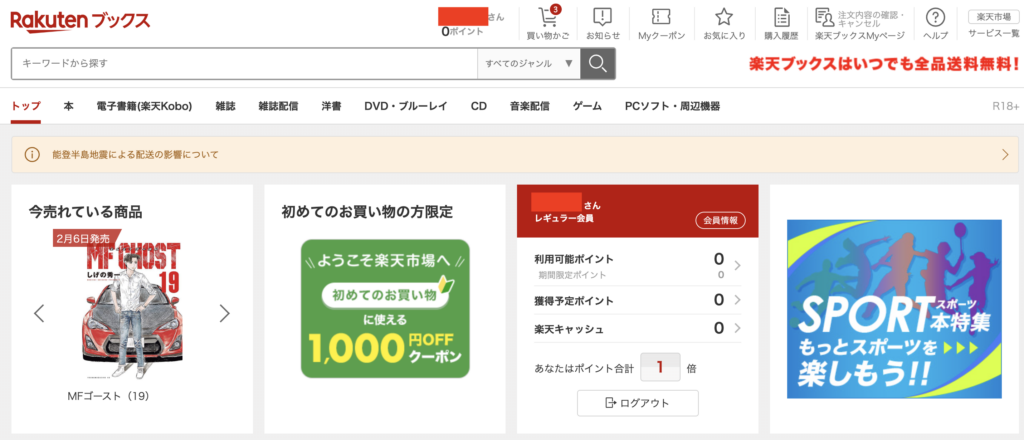Open the お気に入り star icon
The height and width of the screenshot is (440, 1024).
(x=724, y=17)
